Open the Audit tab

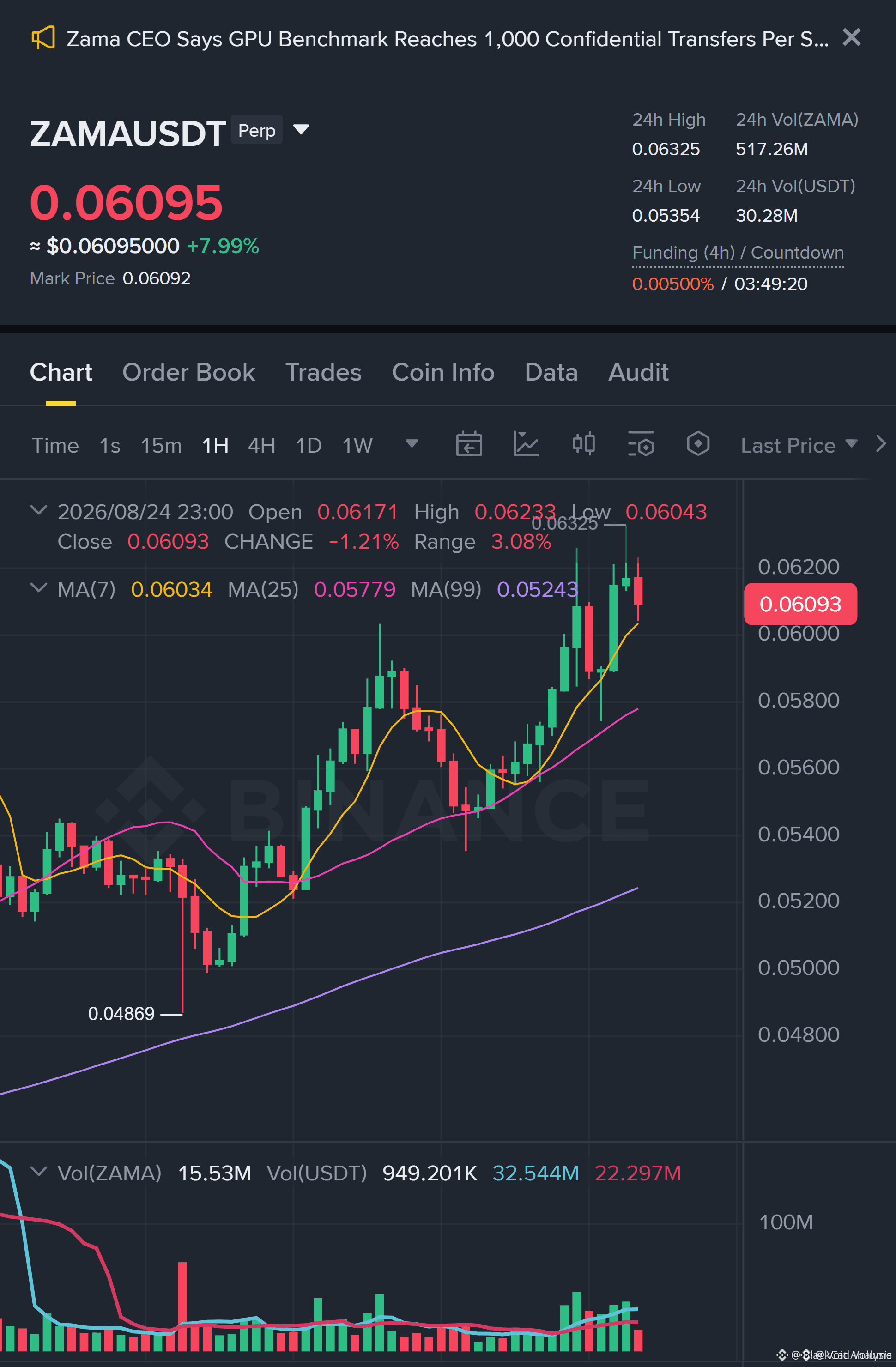638,372
